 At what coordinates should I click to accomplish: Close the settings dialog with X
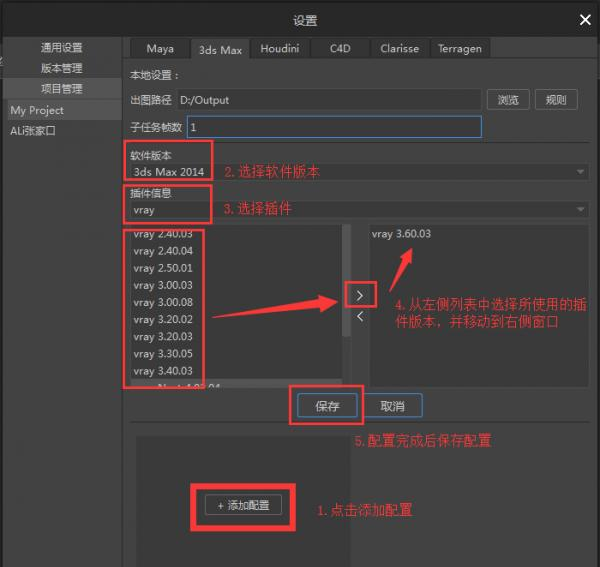coord(585,20)
